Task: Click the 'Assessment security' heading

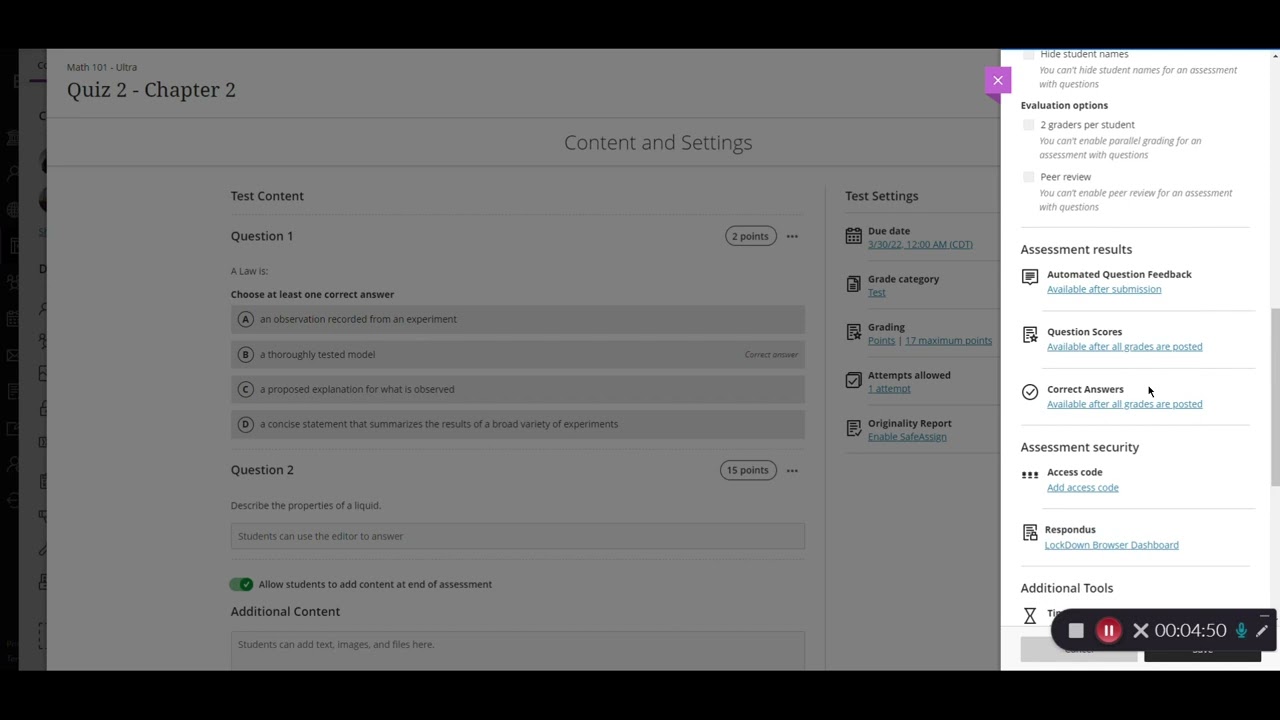Action: coord(1079,447)
